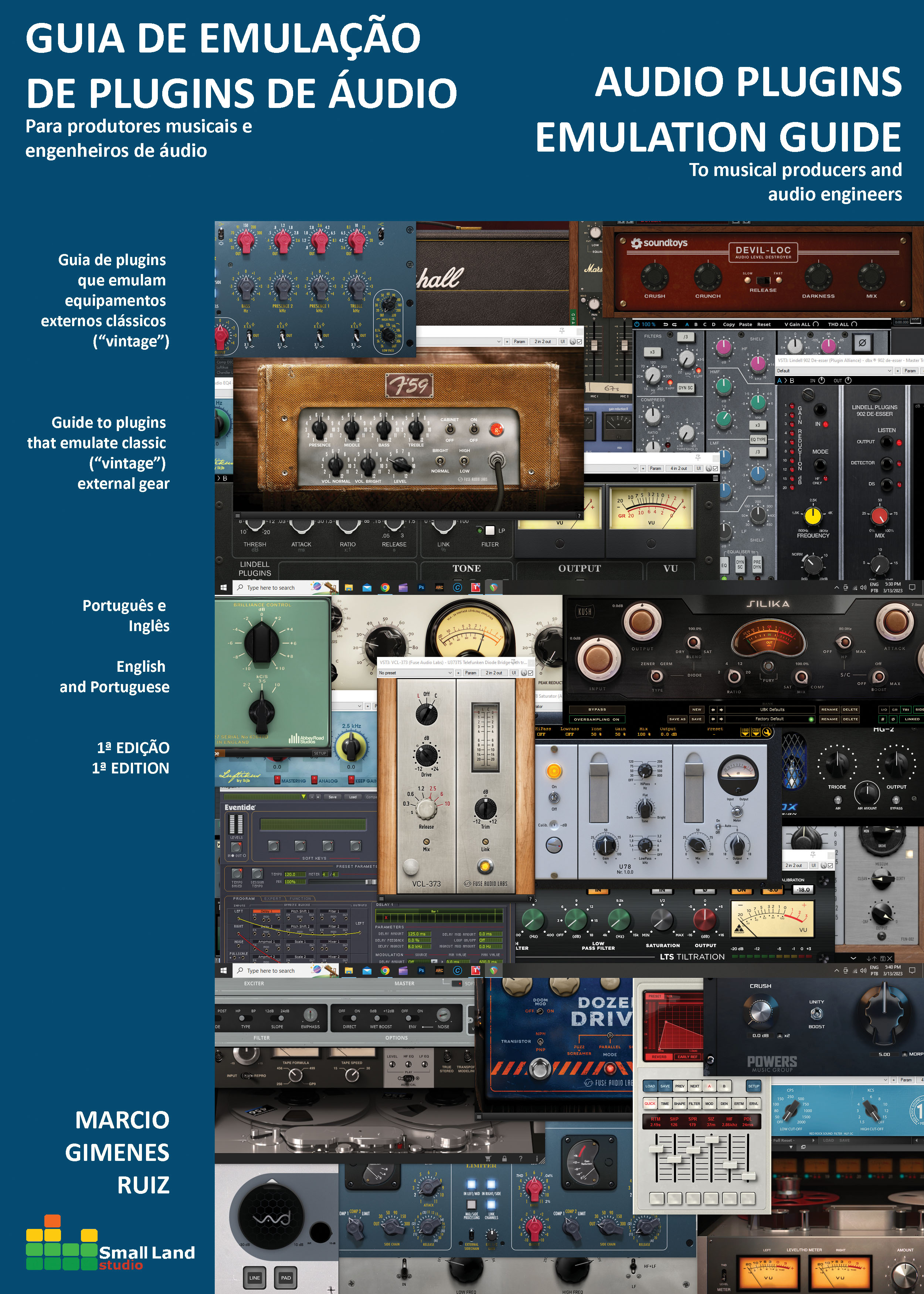Click the phase invert Ø button on the de-esser
Image resolution: width=924 pixels, height=1294 pixels.
(863, 343)
